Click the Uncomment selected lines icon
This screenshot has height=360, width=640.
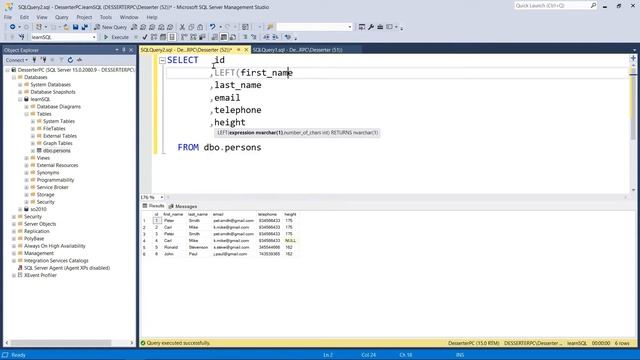pyautogui.click(x=254, y=37)
